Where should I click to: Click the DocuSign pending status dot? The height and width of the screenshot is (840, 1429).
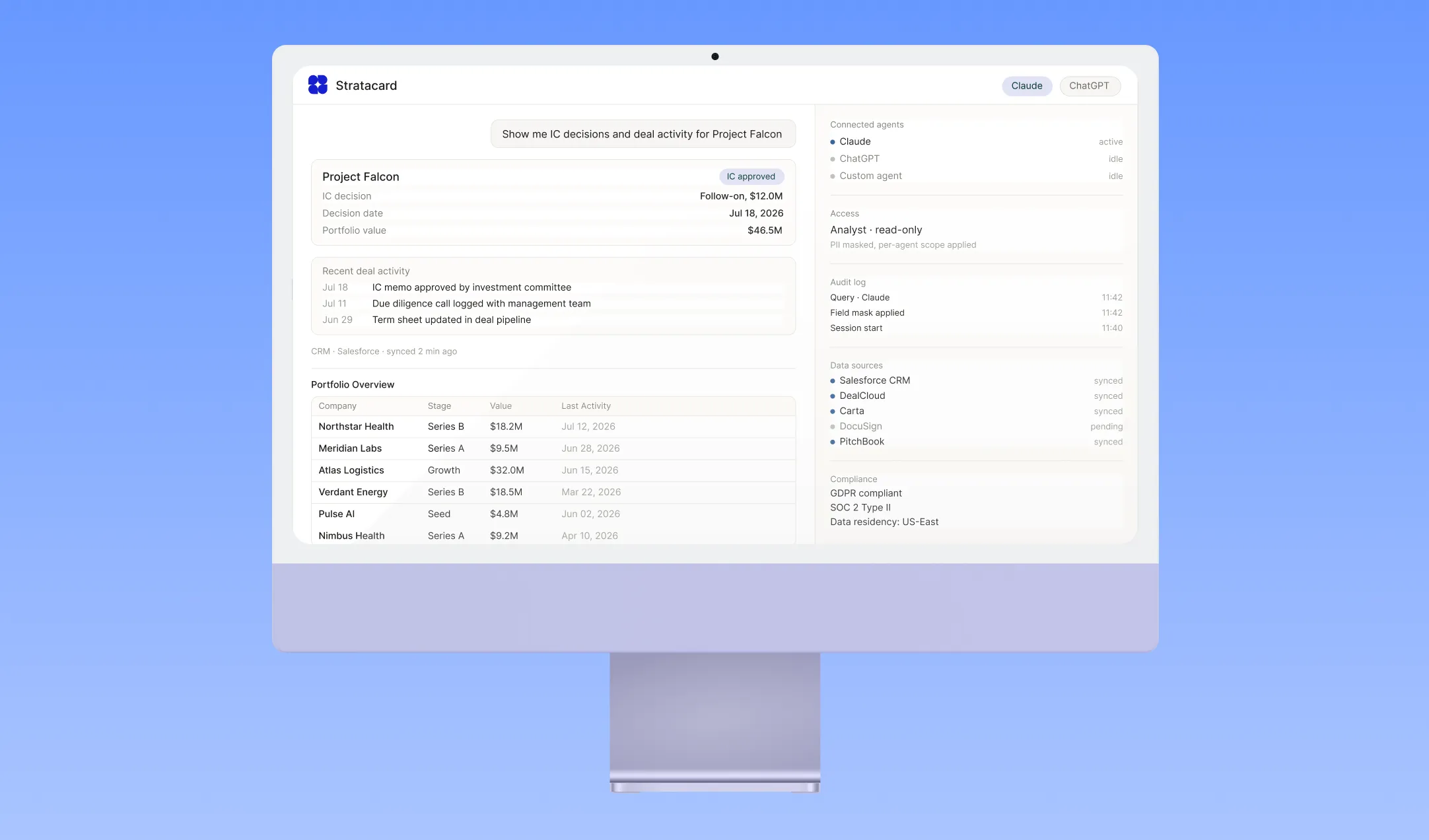(833, 427)
